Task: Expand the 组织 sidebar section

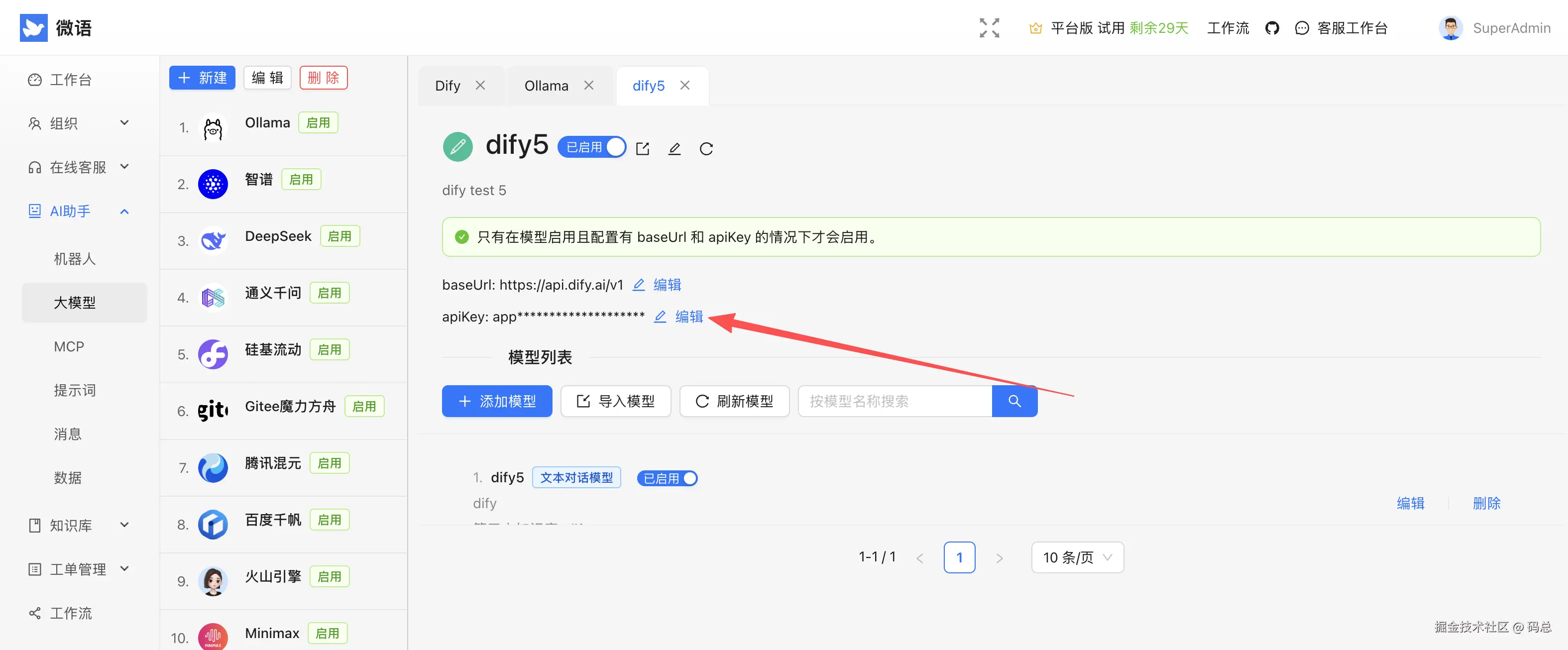Action: [124, 123]
